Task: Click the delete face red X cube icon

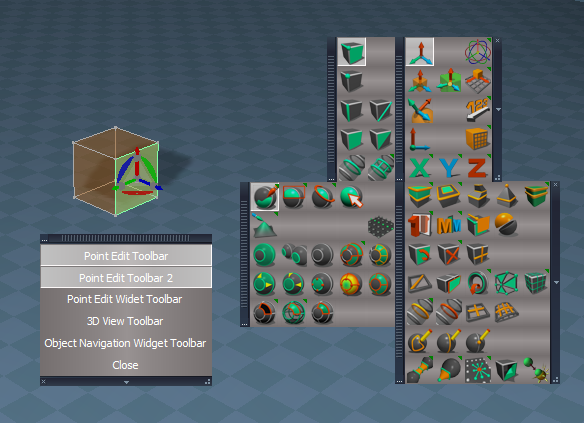Action: tap(448, 254)
